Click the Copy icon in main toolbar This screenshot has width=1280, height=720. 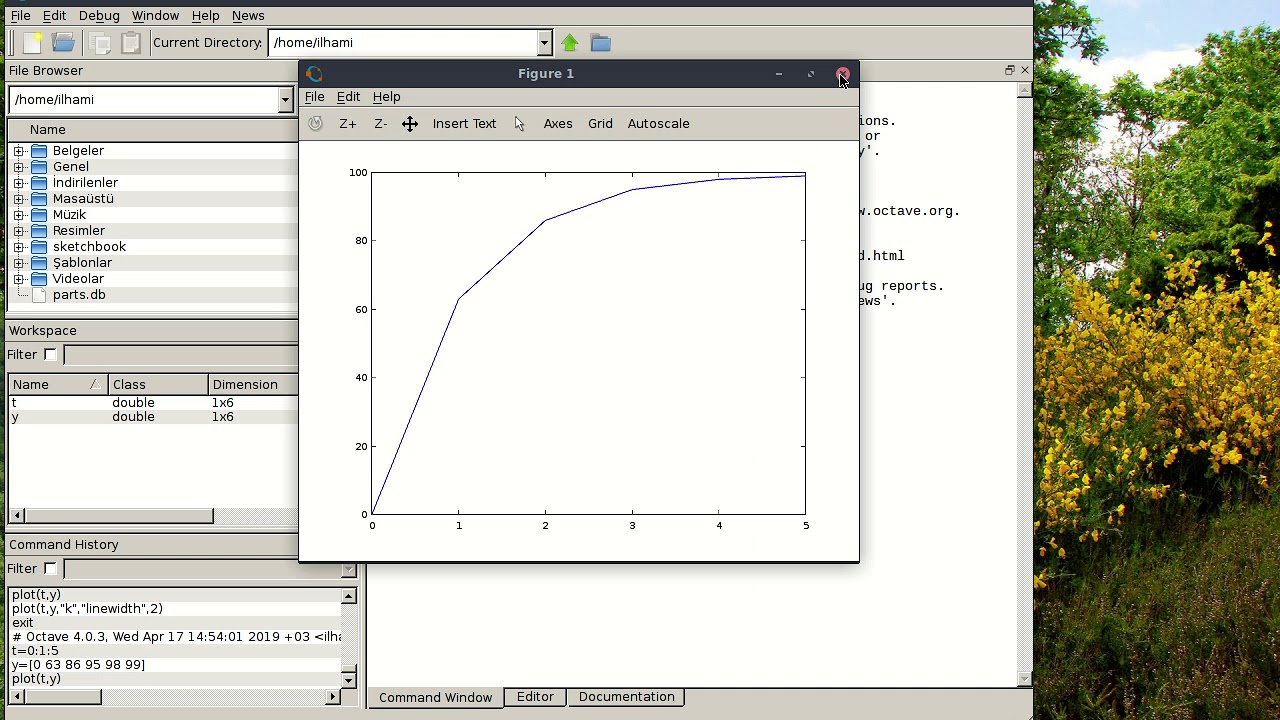tap(99, 43)
